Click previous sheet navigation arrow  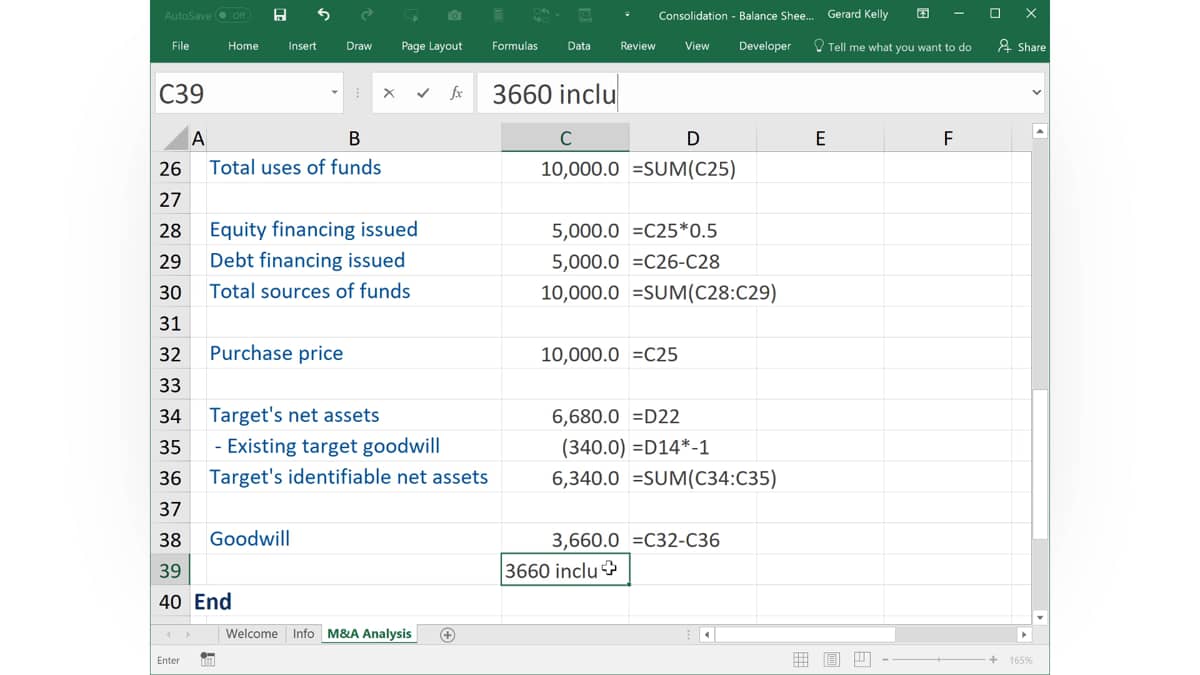tap(168, 635)
